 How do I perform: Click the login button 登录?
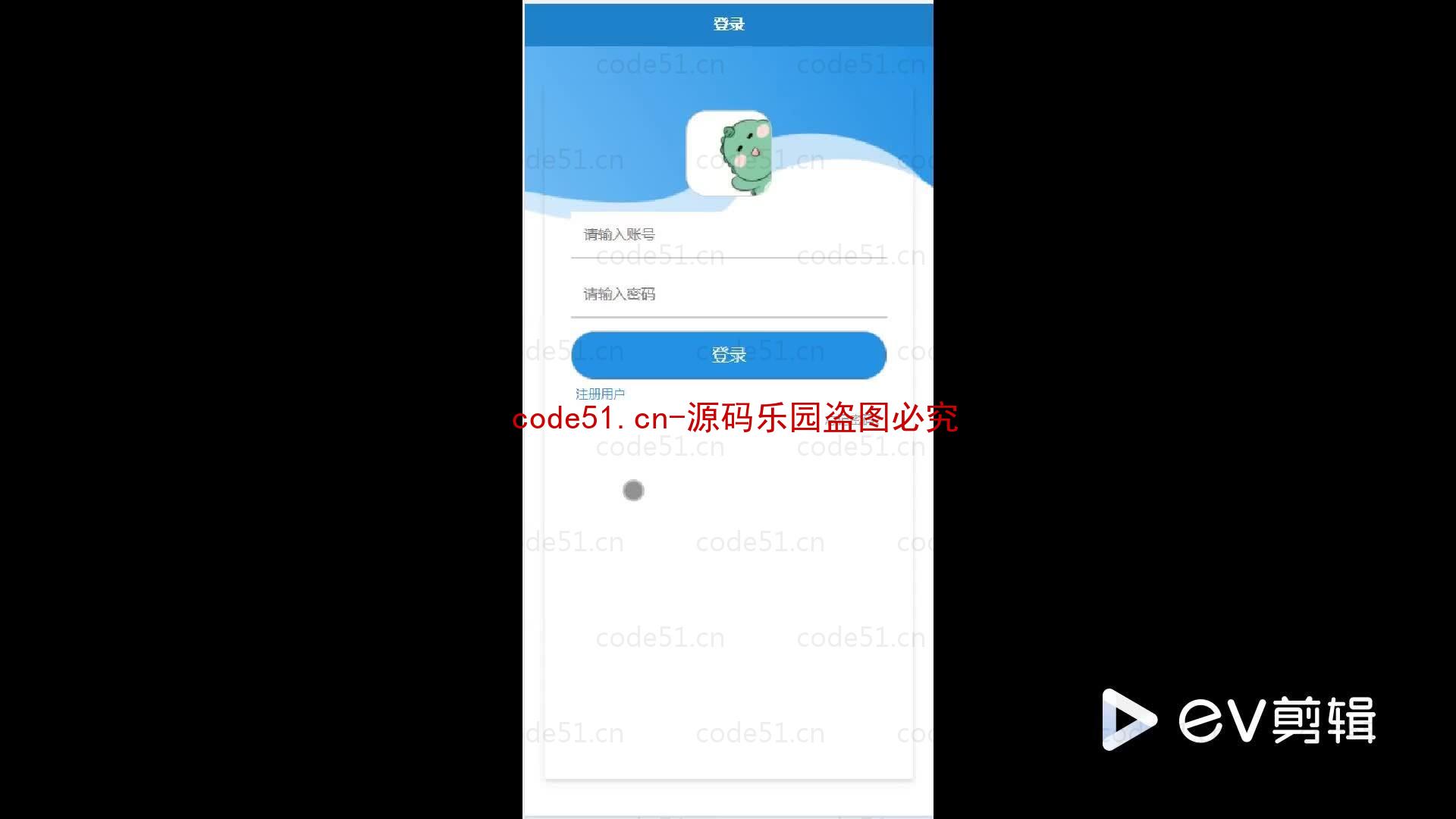click(728, 355)
